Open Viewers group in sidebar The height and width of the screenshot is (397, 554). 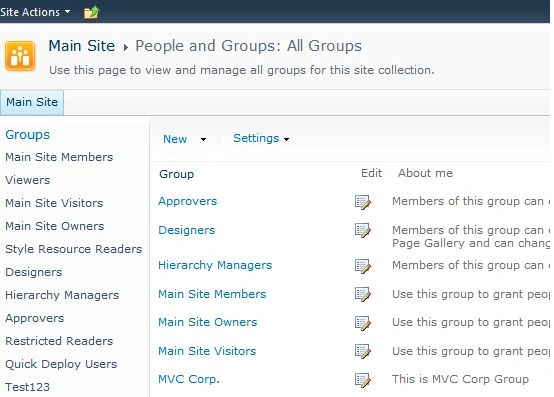click(x=28, y=180)
